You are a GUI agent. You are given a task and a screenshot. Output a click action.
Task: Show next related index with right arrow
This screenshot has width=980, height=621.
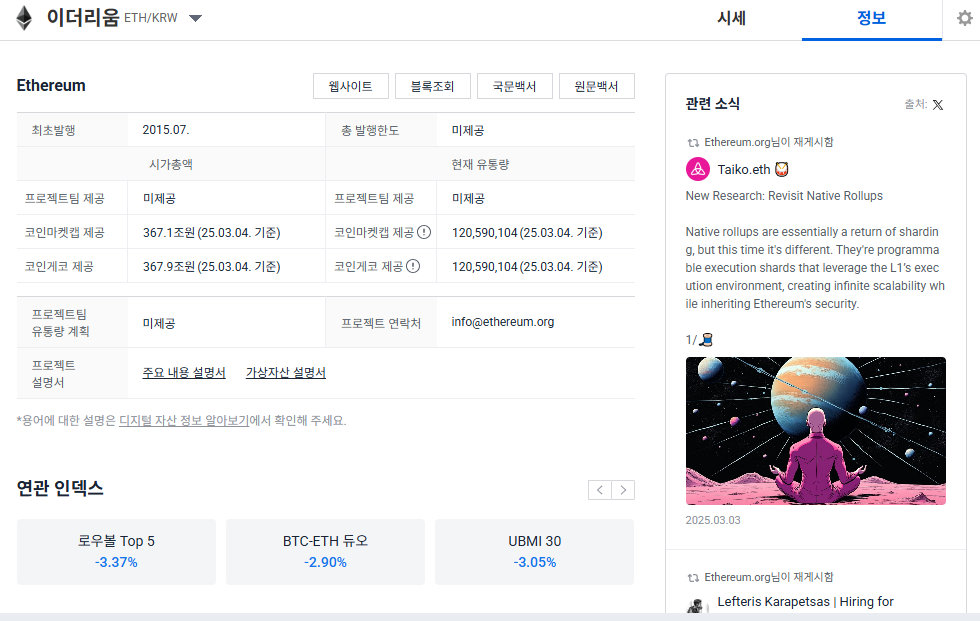click(623, 490)
